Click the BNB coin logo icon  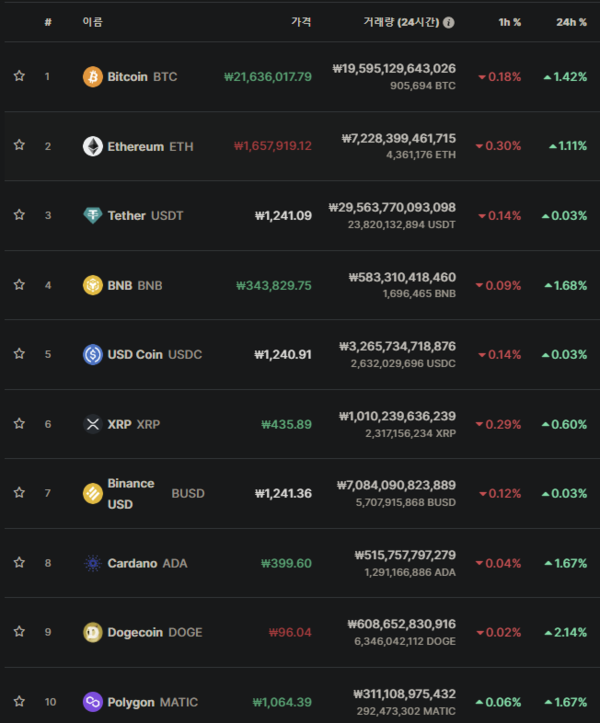pos(92,285)
